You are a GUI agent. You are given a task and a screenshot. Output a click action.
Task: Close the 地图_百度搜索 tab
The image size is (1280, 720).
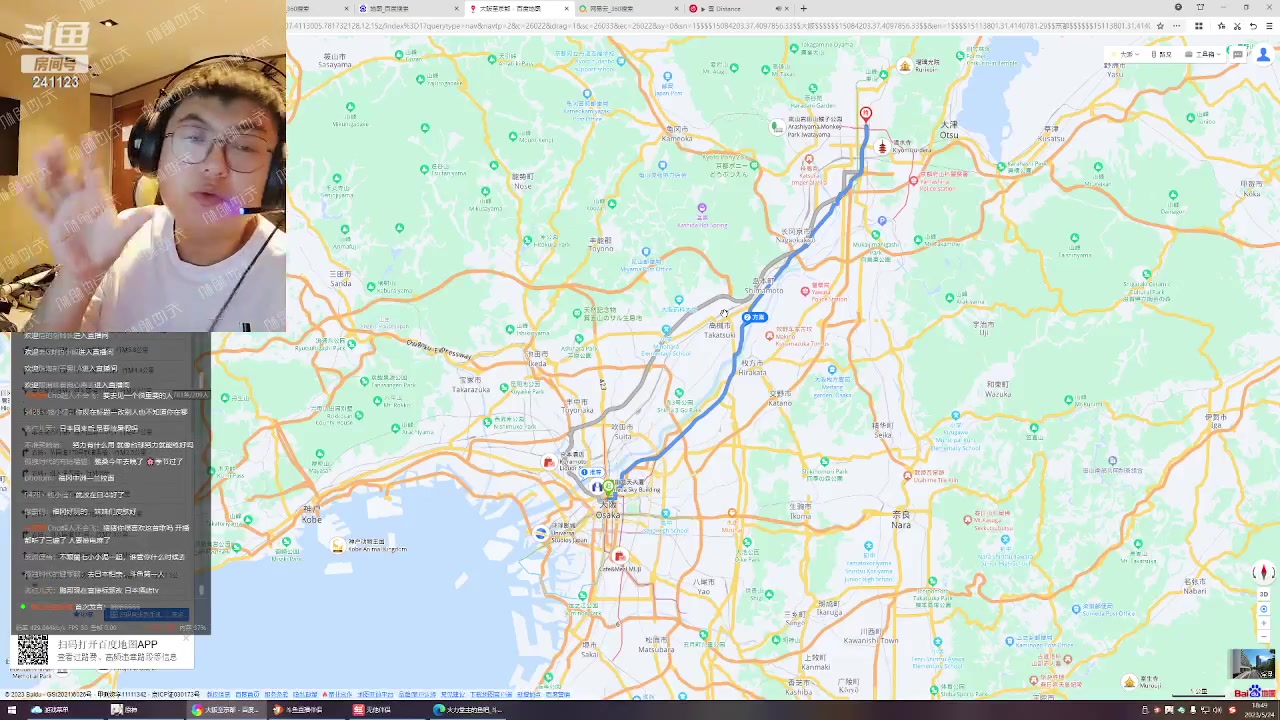(457, 8)
